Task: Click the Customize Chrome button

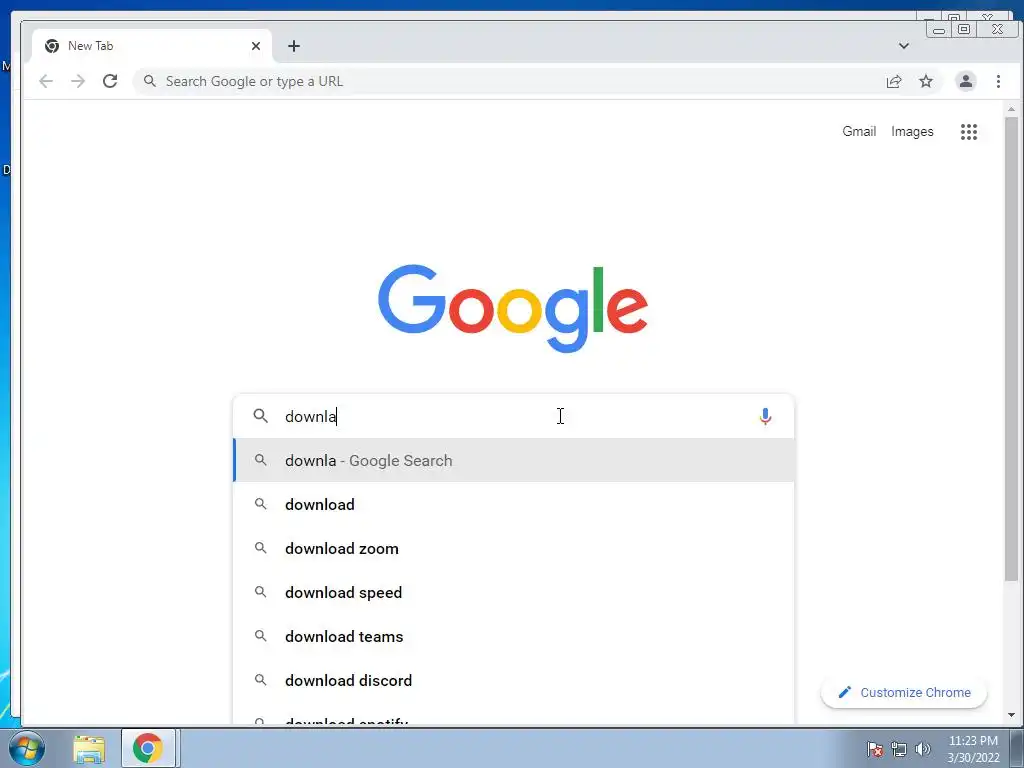Action: point(904,692)
